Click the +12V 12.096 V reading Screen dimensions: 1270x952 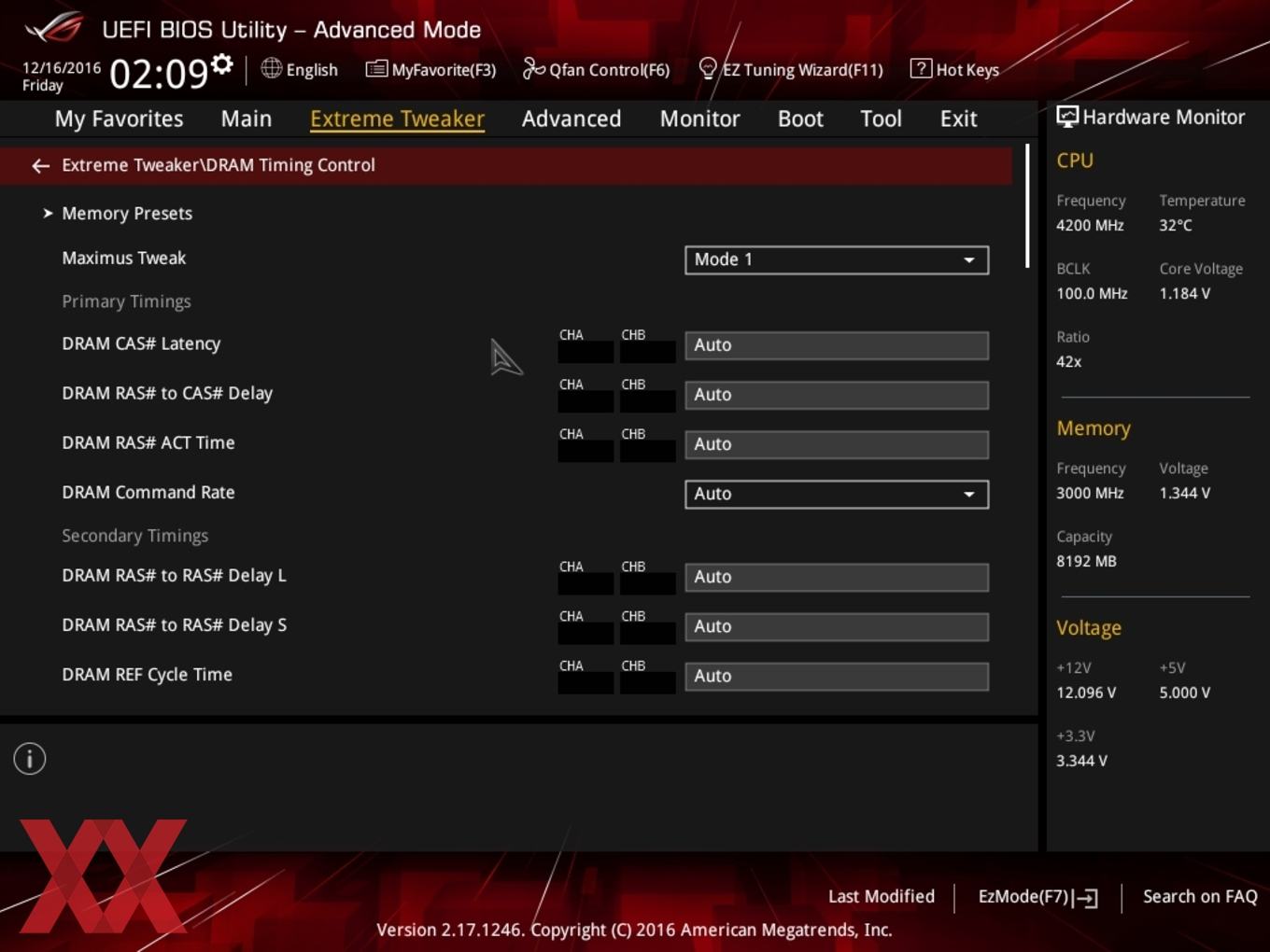coord(1086,693)
